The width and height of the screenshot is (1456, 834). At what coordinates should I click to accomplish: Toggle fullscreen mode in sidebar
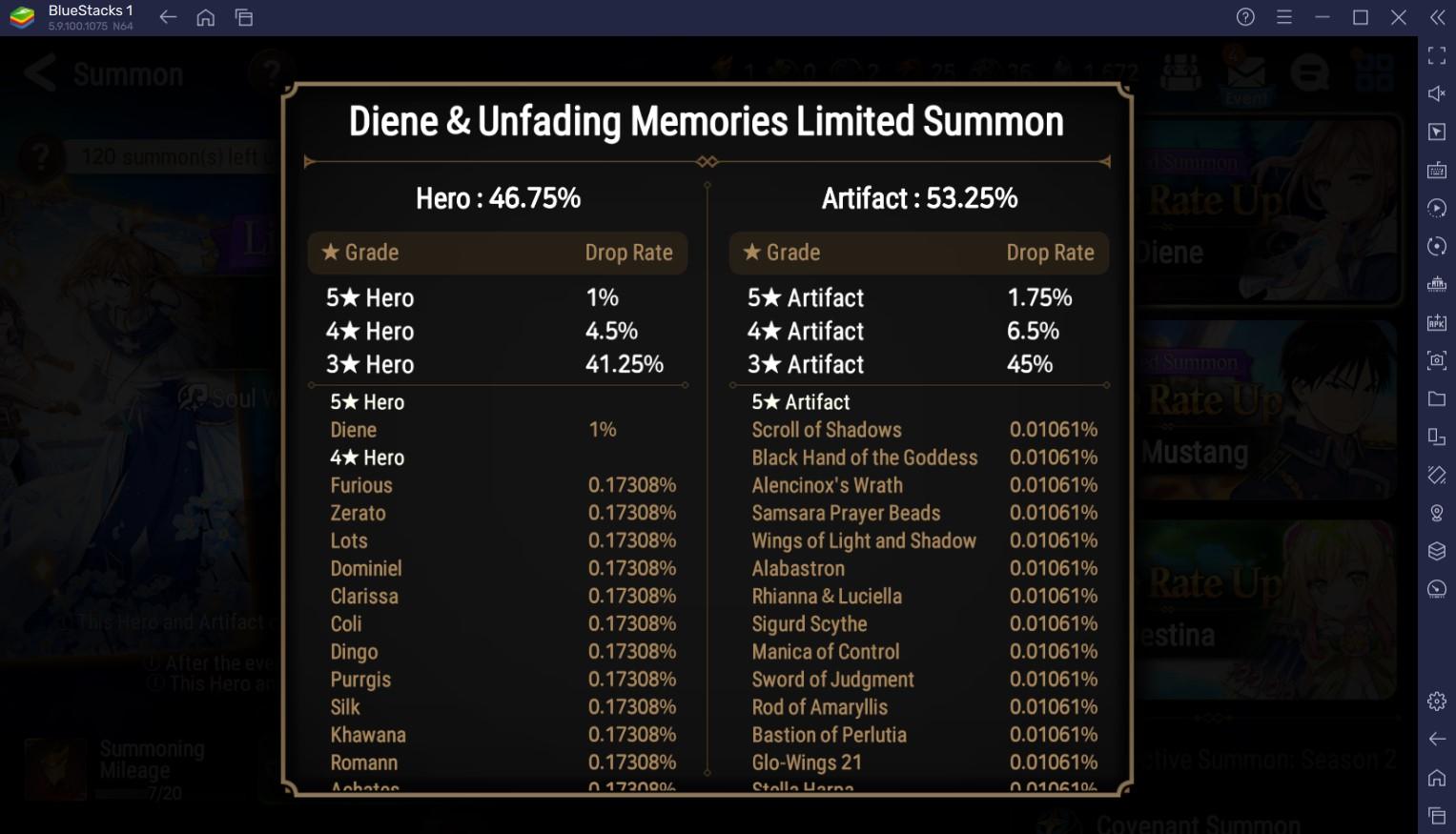point(1437,55)
